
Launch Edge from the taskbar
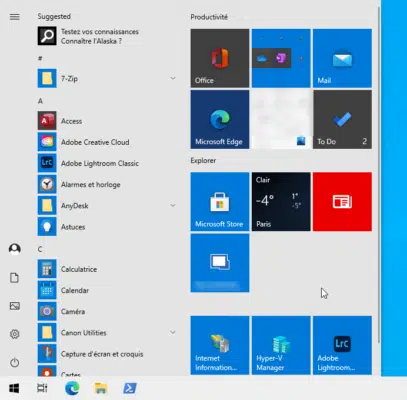click(x=72, y=388)
